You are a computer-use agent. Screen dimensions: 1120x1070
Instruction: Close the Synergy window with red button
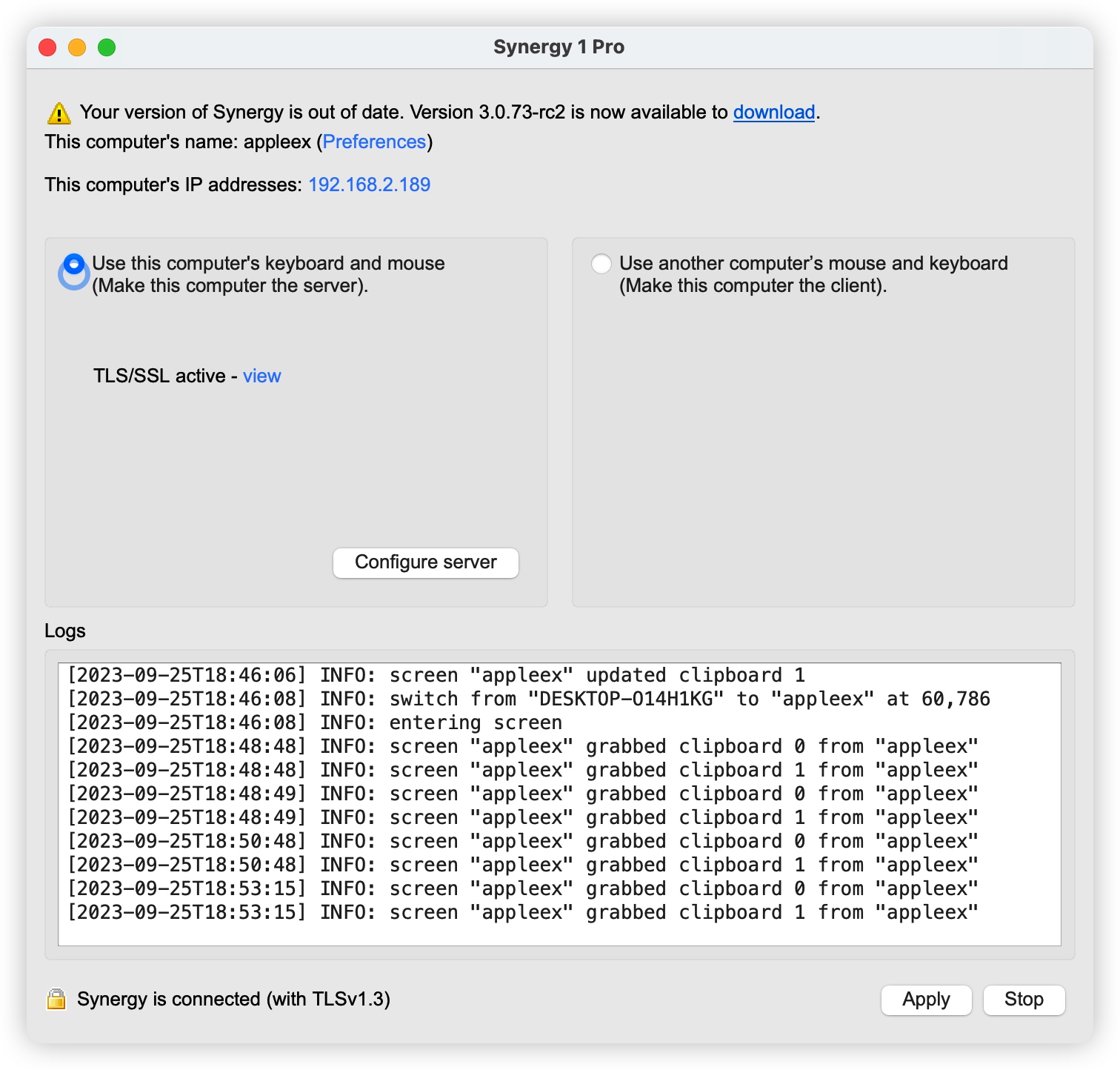47,47
